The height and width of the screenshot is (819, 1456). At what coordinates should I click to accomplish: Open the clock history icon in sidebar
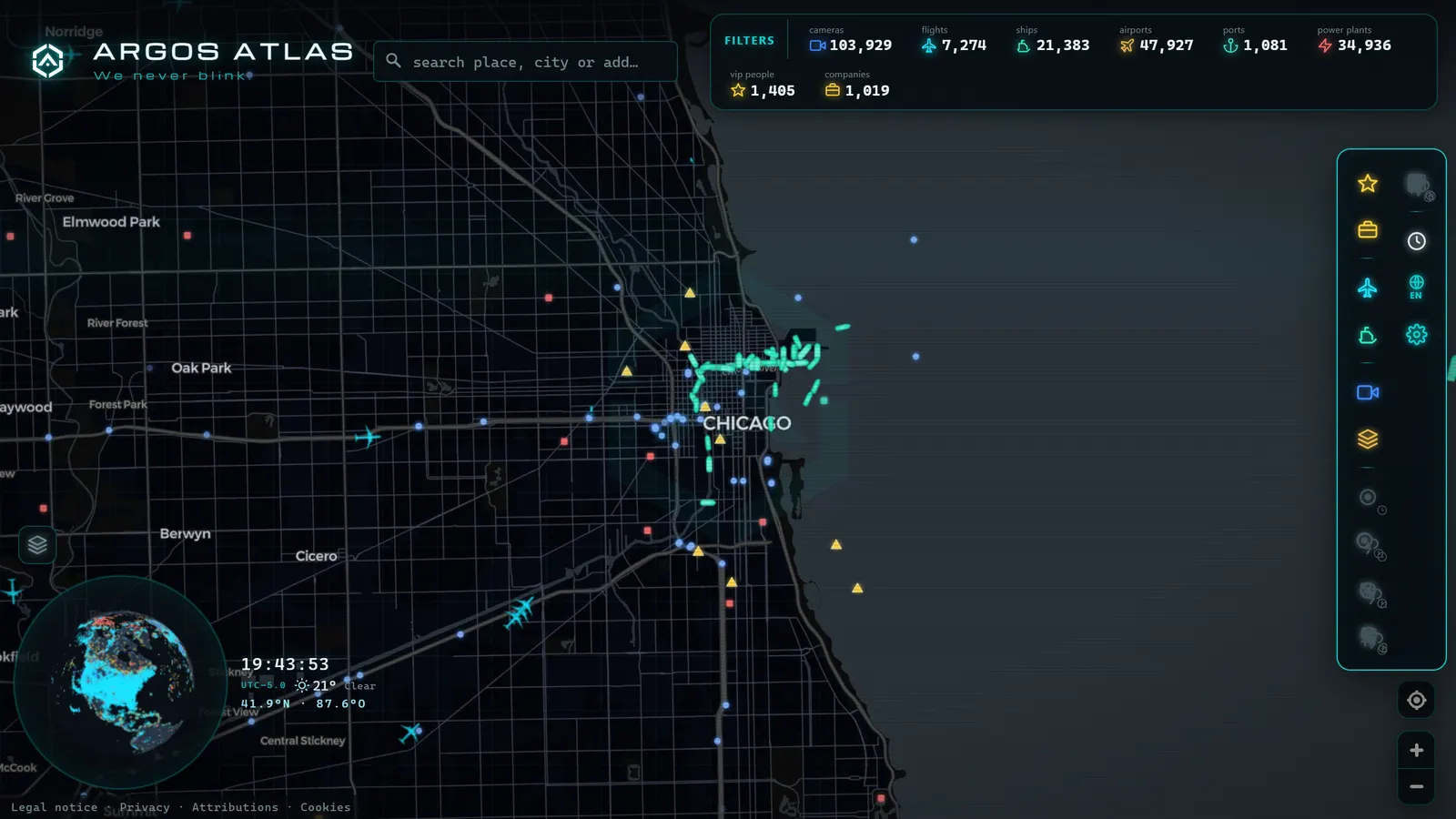(x=1416, y=241)
